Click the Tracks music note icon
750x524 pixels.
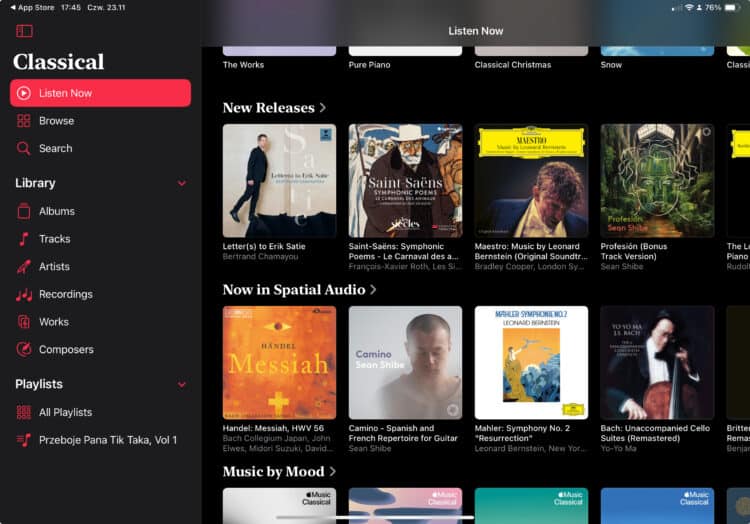pyautogui.click(x=23, y=239)
